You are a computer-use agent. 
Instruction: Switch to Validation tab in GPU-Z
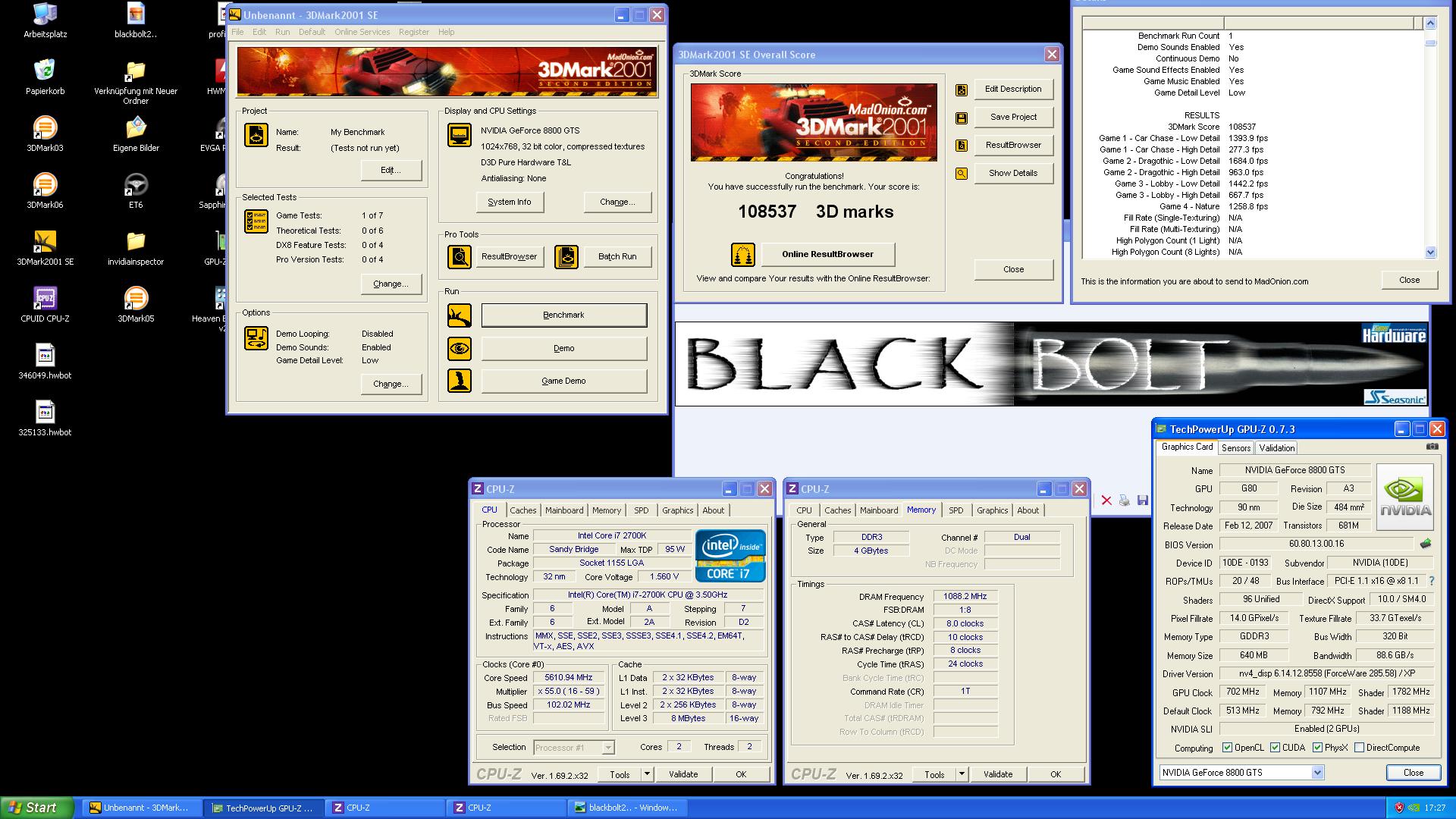click(x=1277, y=448)
